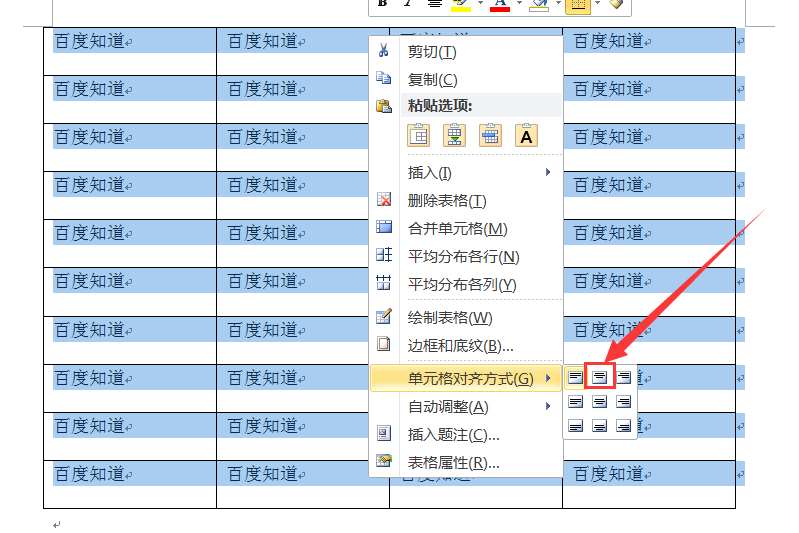Apply yellow text highlight color
799x533 pixels.
[461, 5]
